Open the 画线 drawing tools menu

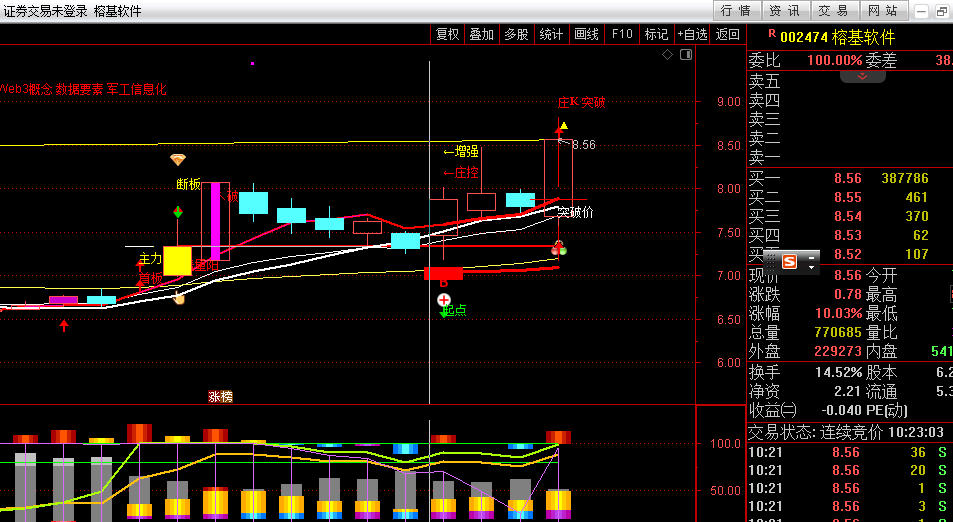coord(586,34)
